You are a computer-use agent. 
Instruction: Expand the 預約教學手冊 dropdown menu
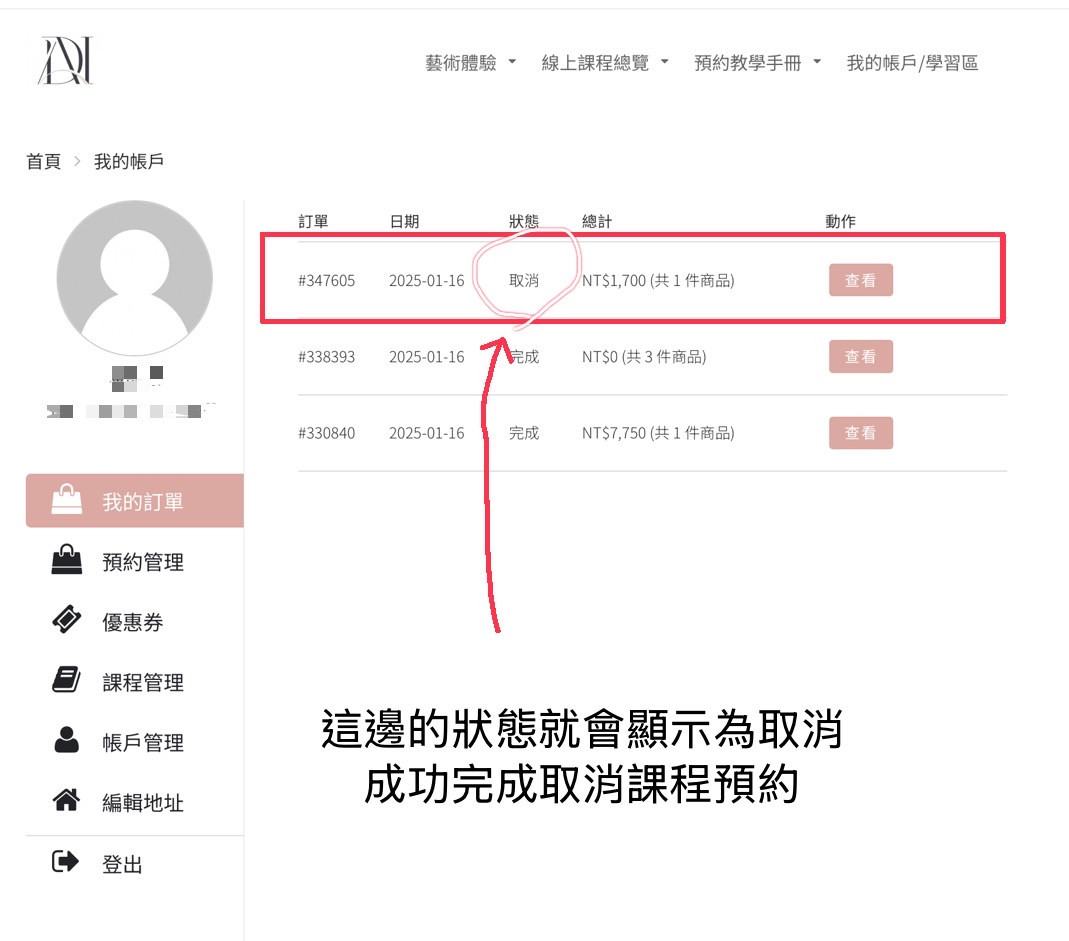pos(757,63)
